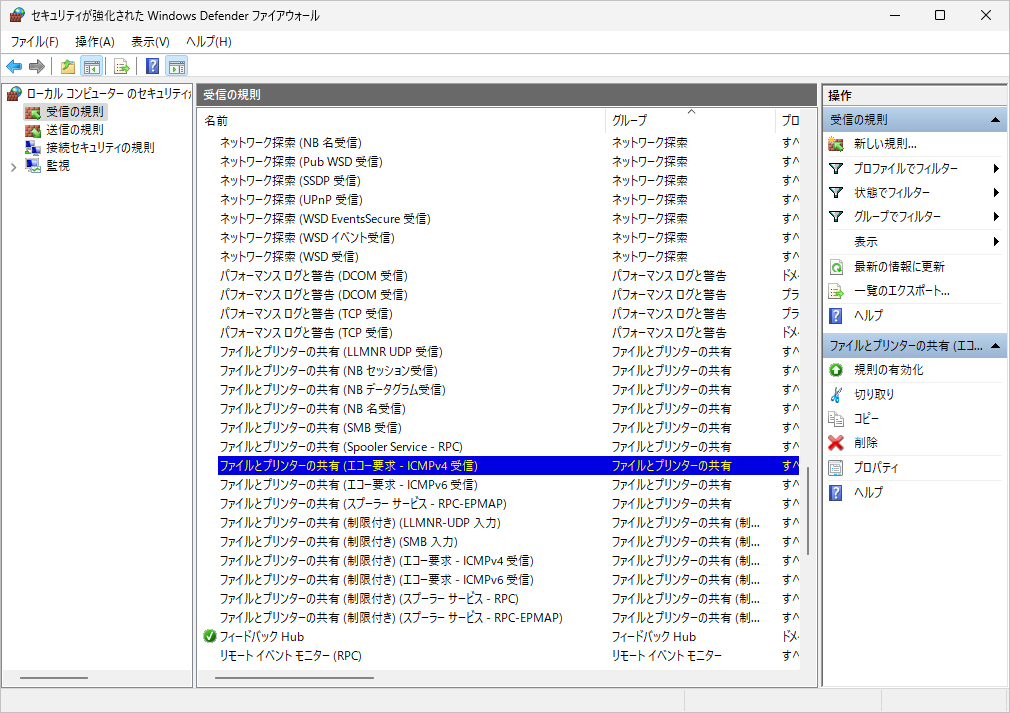
Task: Select rule ファイルとプリンターの共有 (NB セッション受信)
Action: (x=329, y=370)
